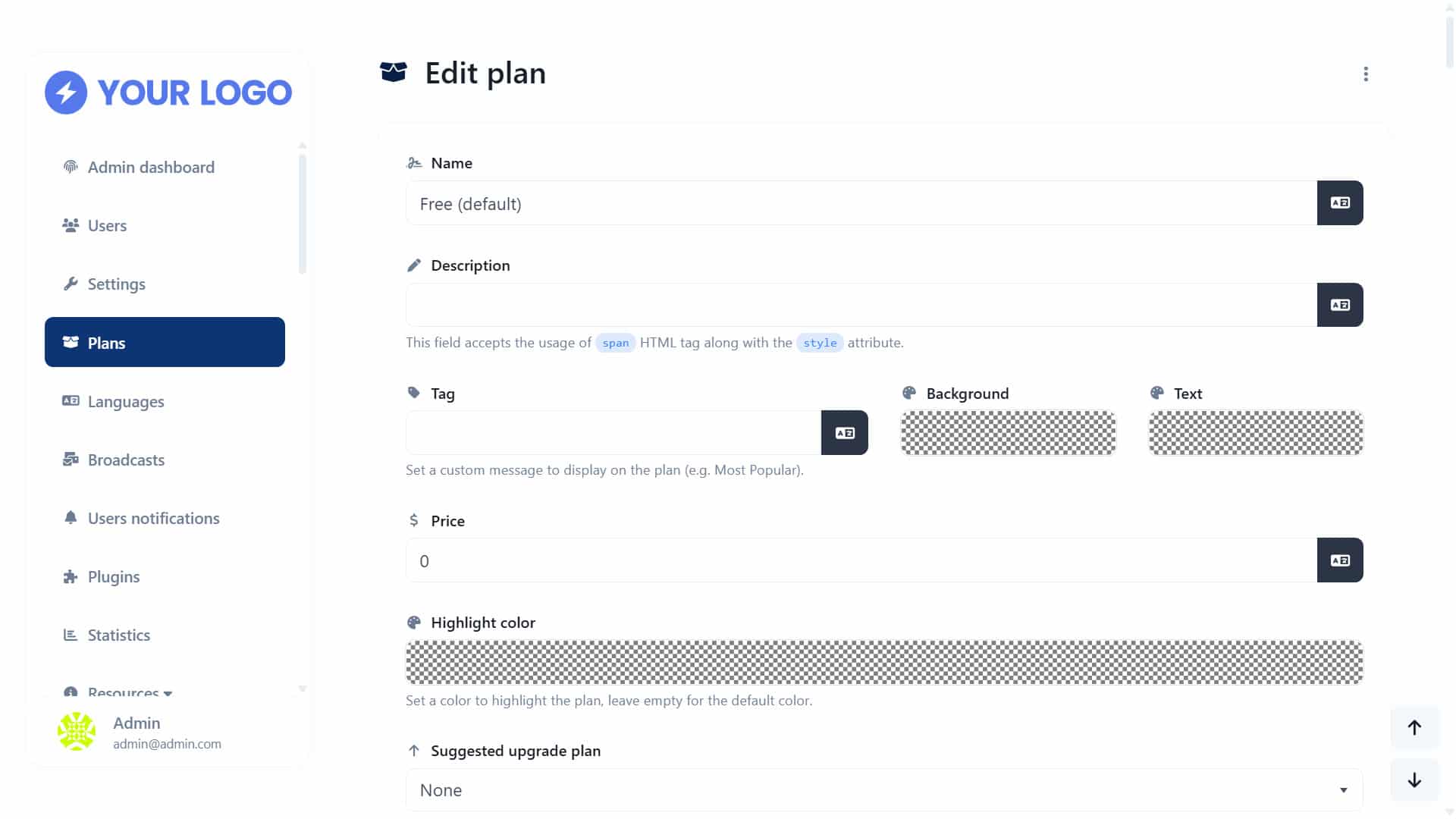Open translation icon beside Name field
Screen dimensions: 1456x819
(x=1340, y=202)
